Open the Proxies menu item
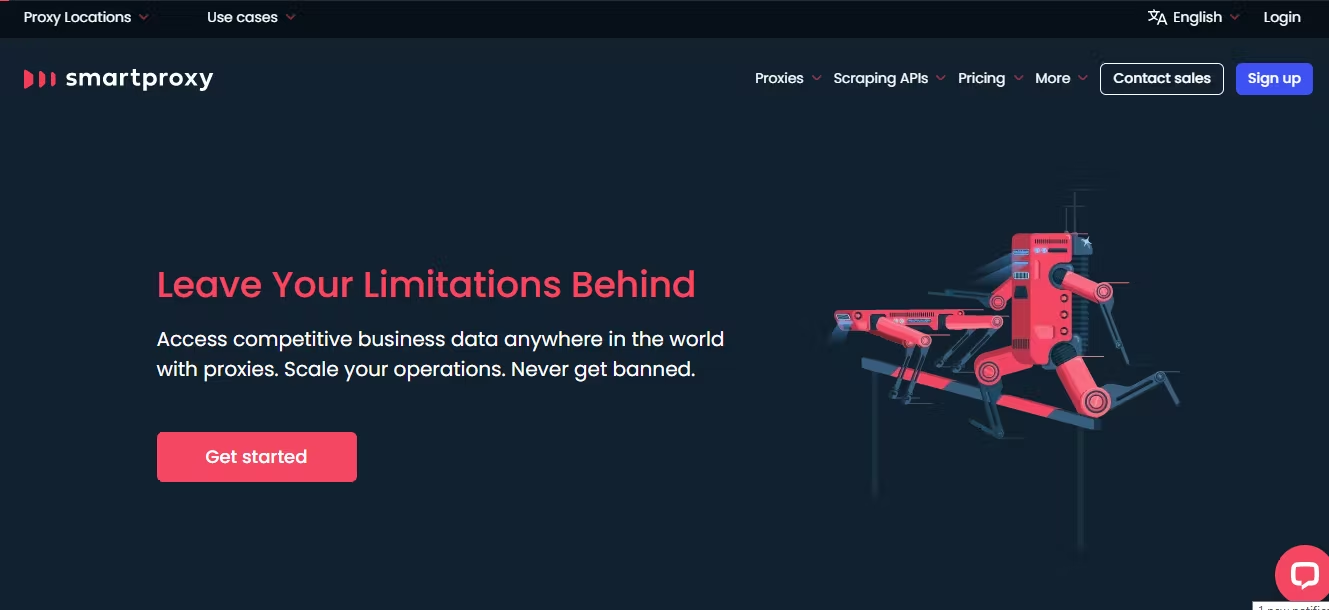The height and width of the screenshot is (610, 1329). (x=779, y=78)
